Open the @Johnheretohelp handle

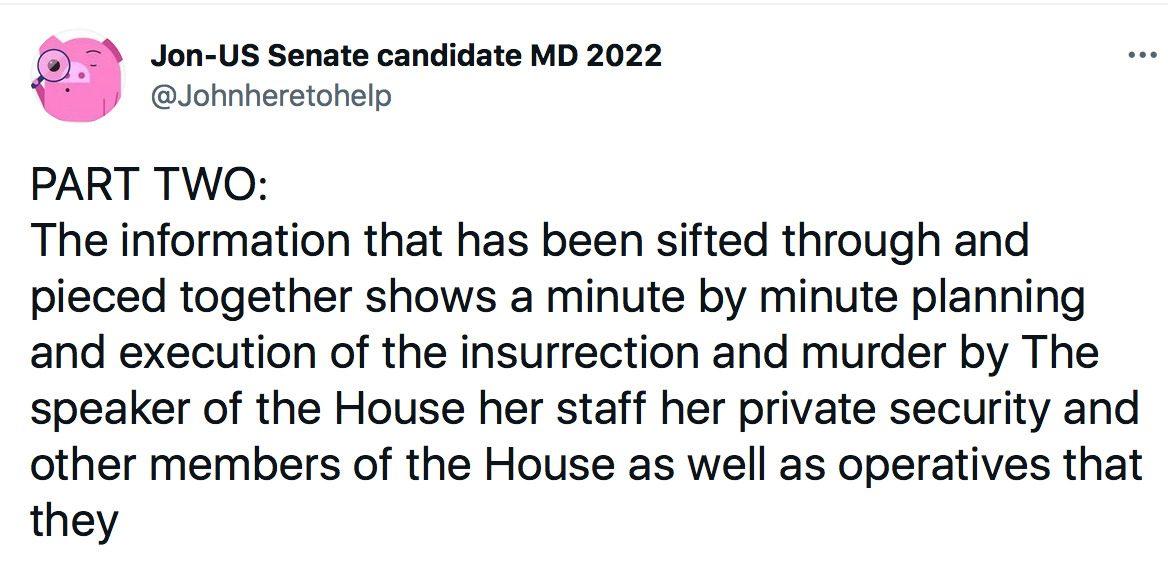click(271, 97)
